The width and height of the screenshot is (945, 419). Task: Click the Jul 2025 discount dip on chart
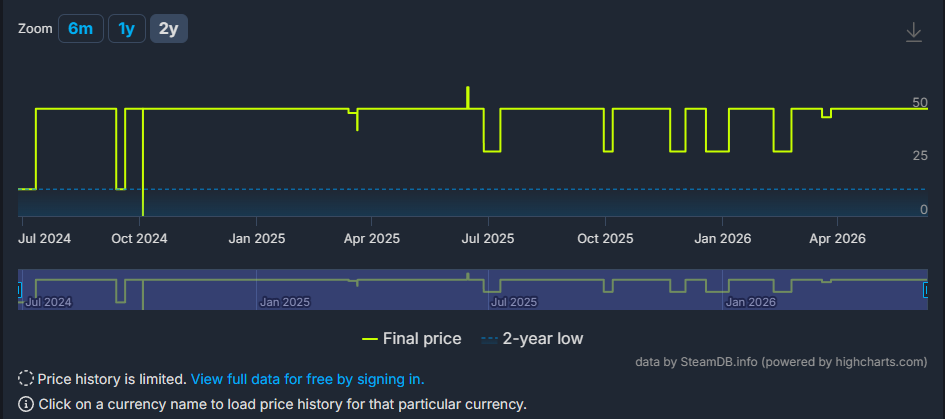coord(492,151)
